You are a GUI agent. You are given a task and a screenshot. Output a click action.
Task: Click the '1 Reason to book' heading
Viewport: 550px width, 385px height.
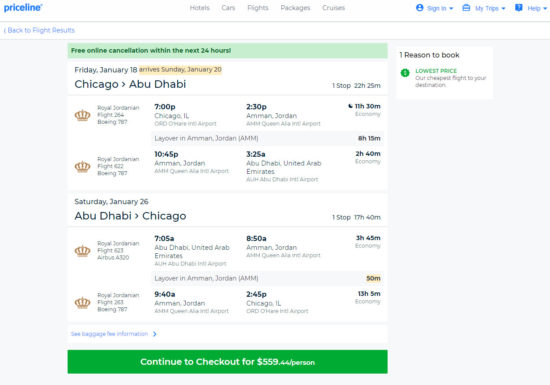coord(429,55)
